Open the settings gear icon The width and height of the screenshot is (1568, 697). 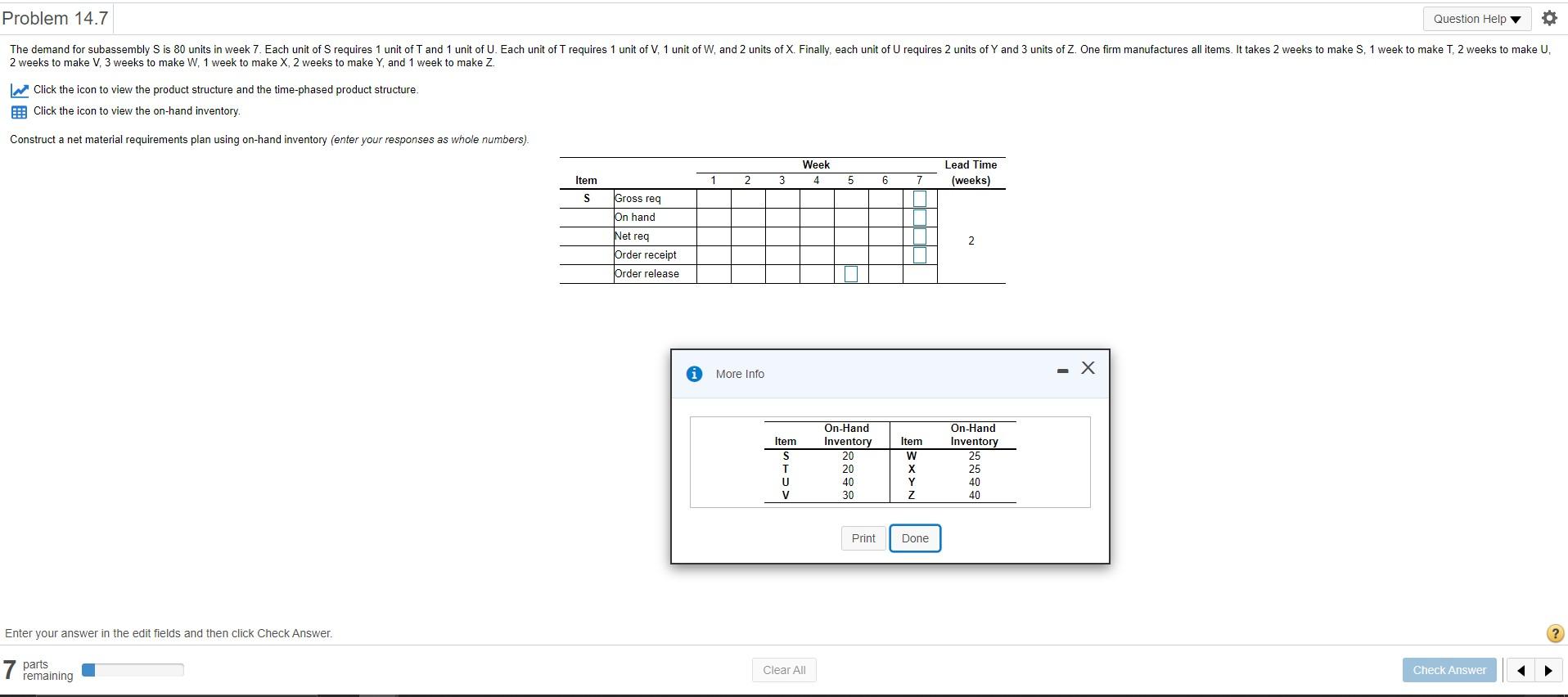click(x=1549, y=18)
